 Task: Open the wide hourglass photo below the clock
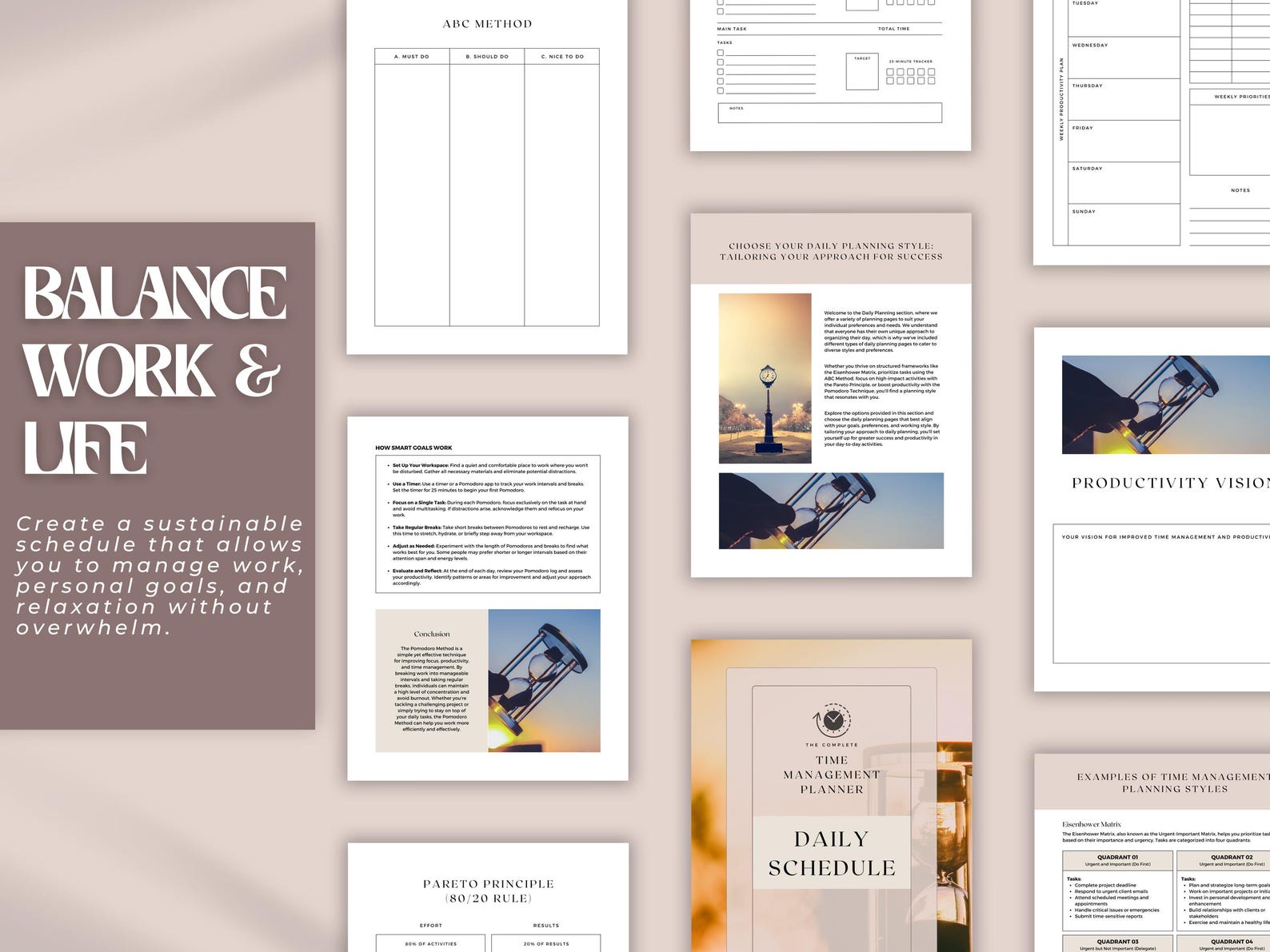coord(831,511)
